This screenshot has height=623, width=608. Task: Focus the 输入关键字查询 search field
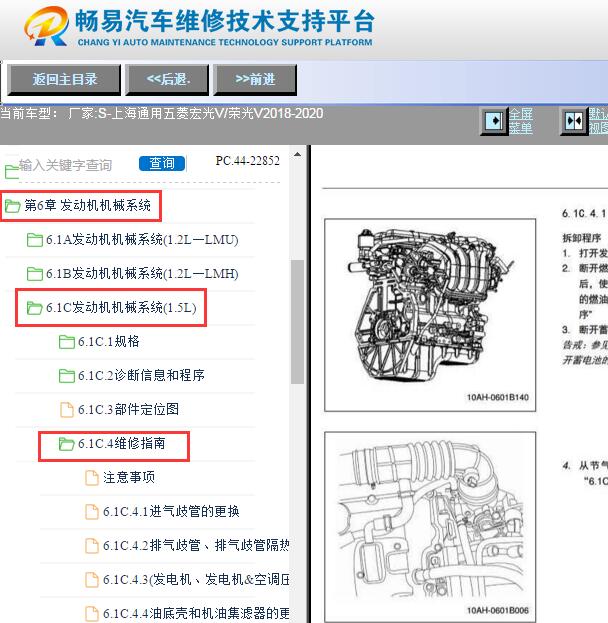point(66,165)
